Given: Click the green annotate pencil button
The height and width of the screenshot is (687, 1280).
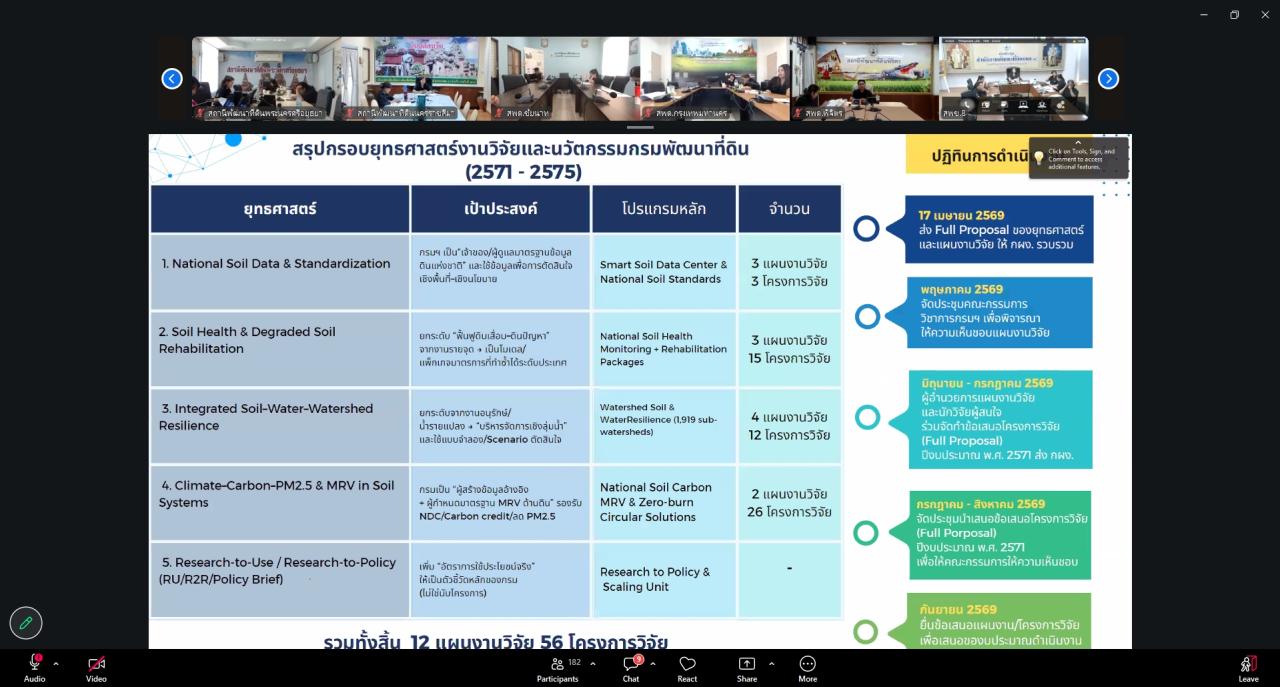Looking at the screenshot, I should [26, 623].
